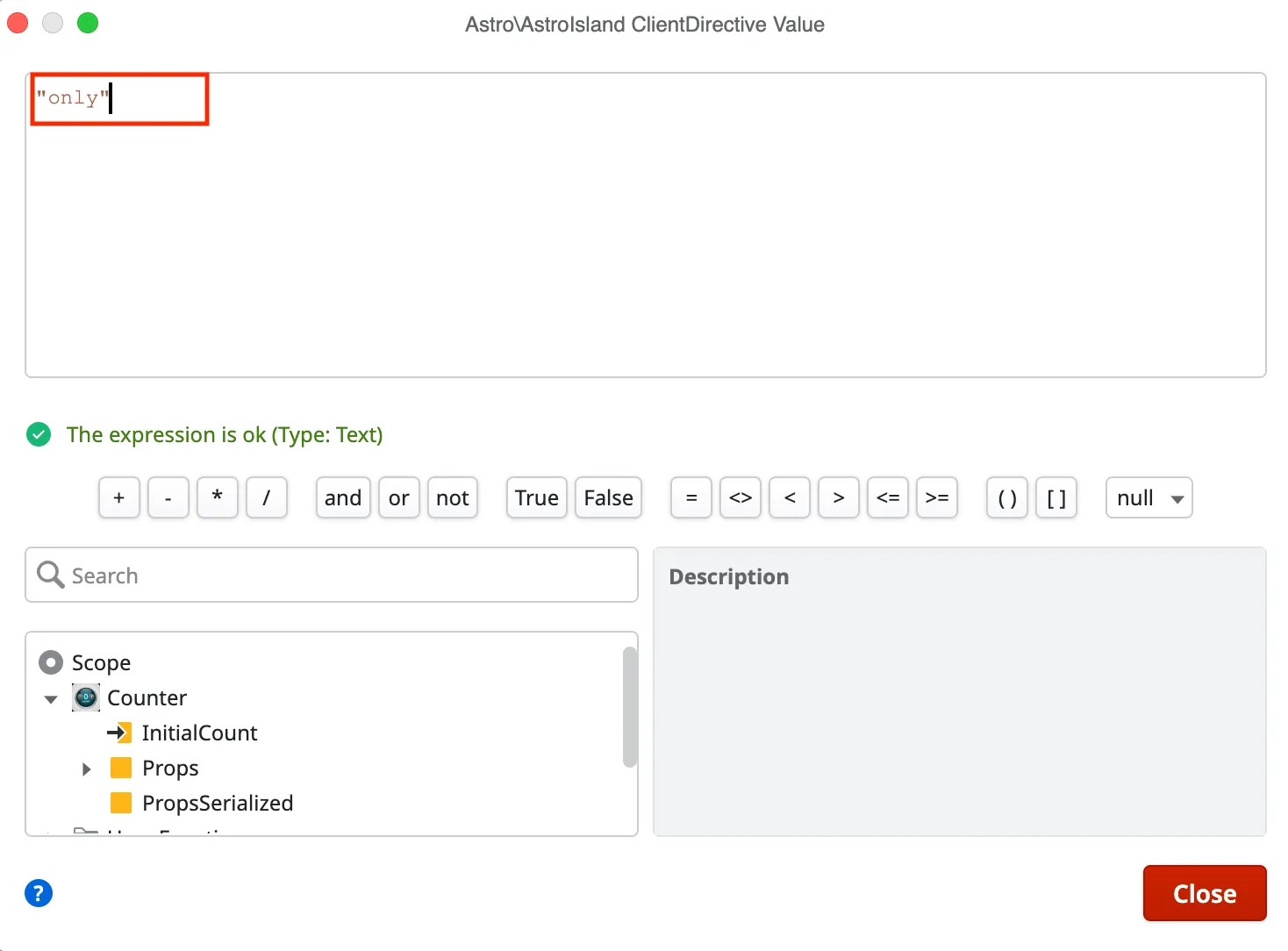Click the yellow Props property icon
The width and height of the screenshot is (1288, 951).
click(x=120, y=768)
